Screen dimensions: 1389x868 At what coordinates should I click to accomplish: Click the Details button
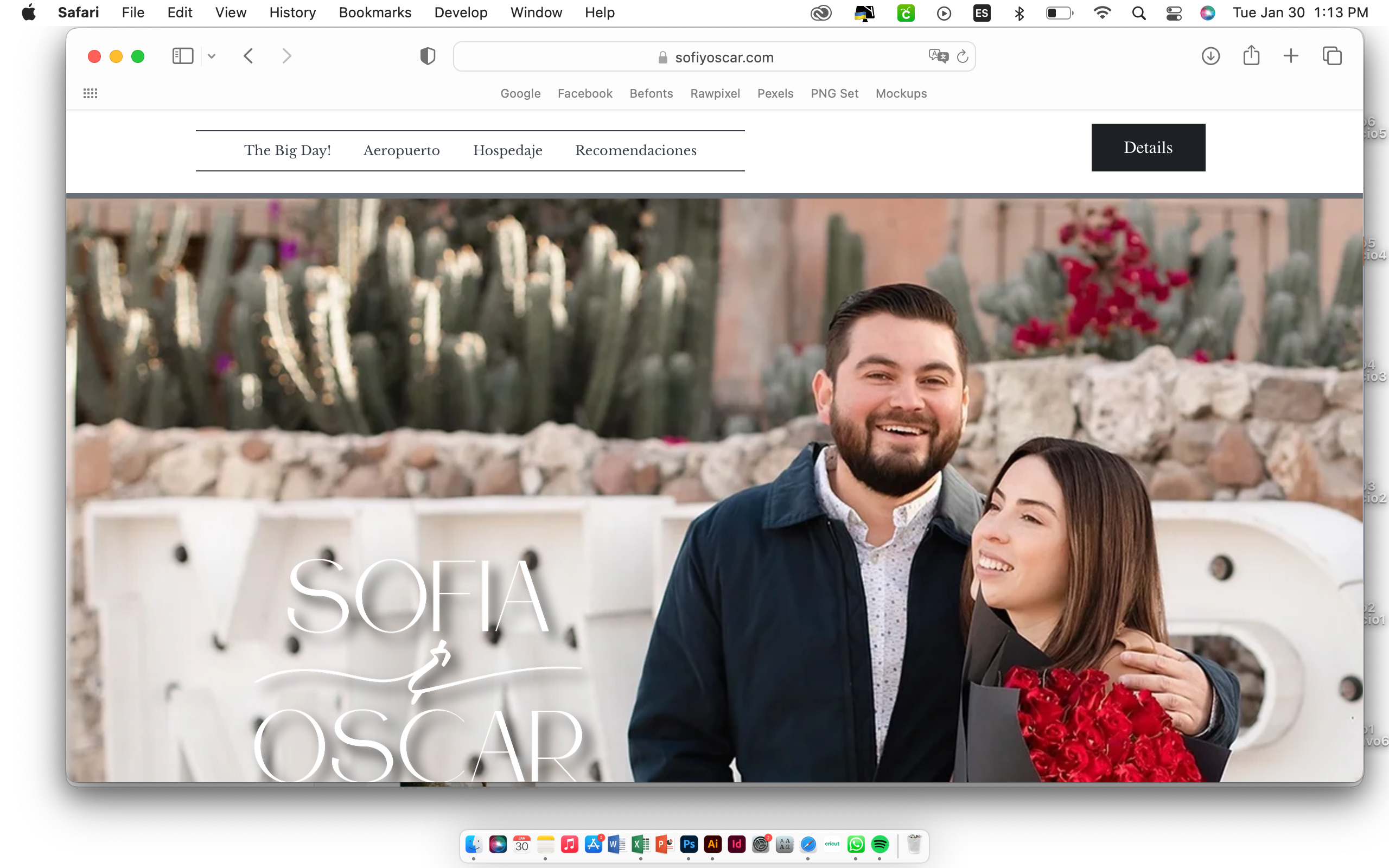coord(1148,148)
